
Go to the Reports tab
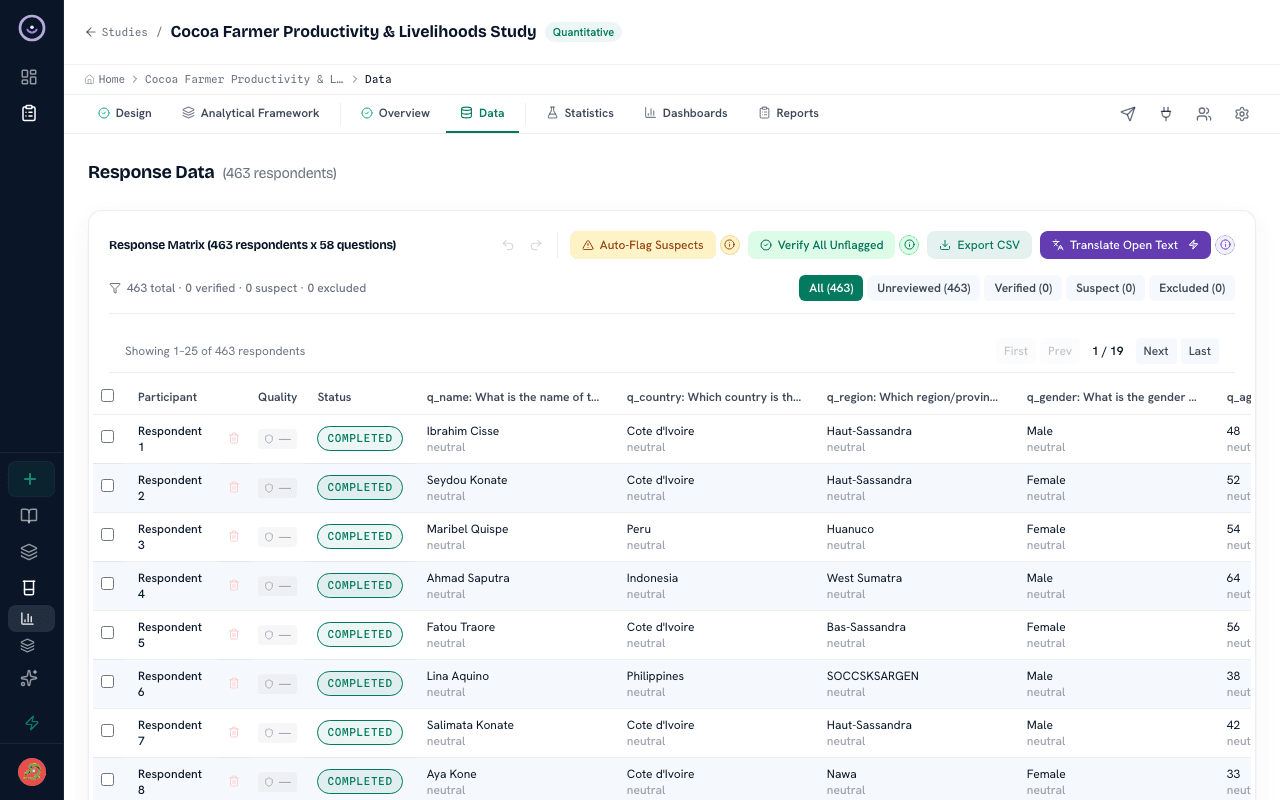tap(788, 113)
